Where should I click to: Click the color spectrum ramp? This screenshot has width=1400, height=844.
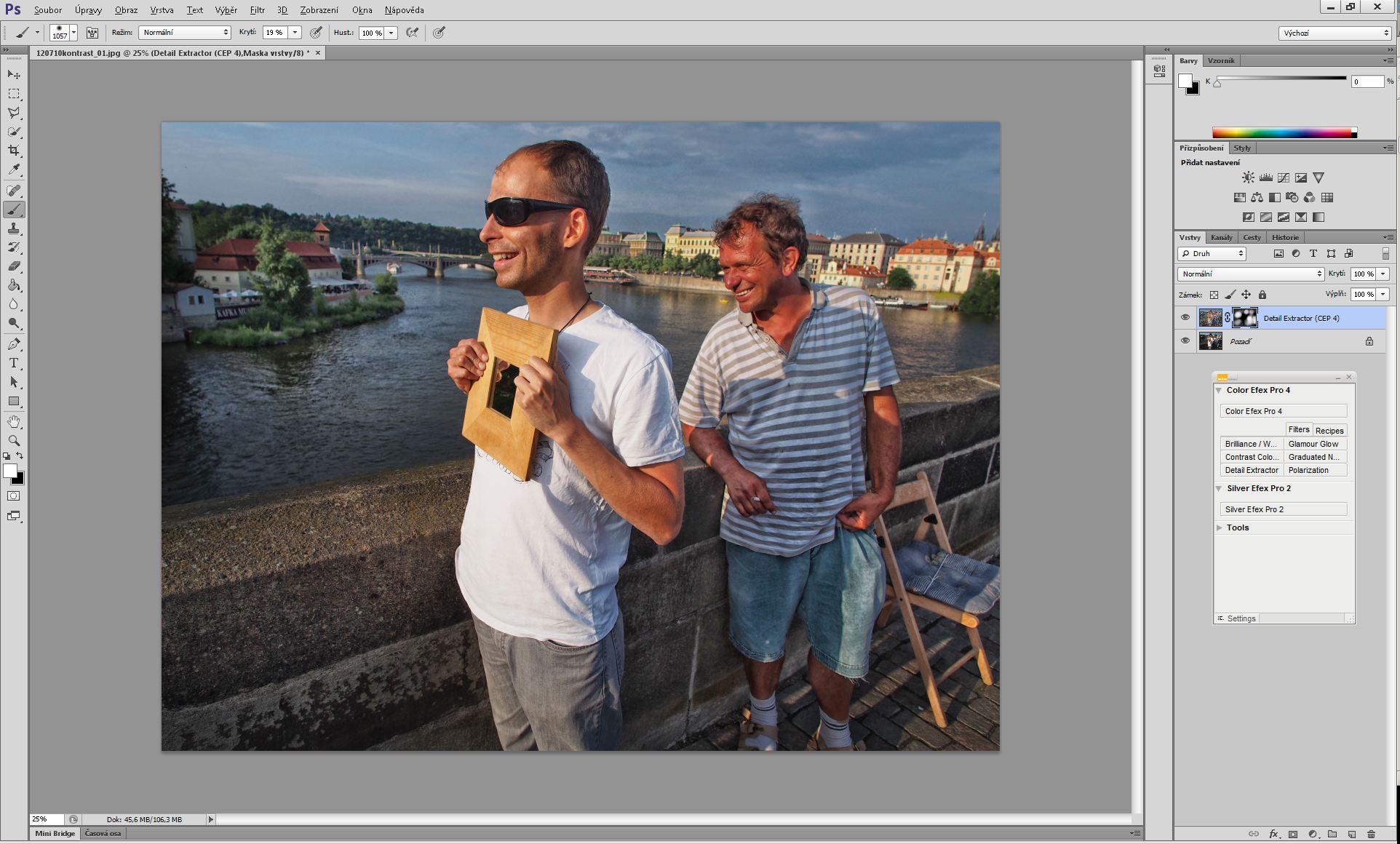pyautogui.click(x=1282, y=133)
